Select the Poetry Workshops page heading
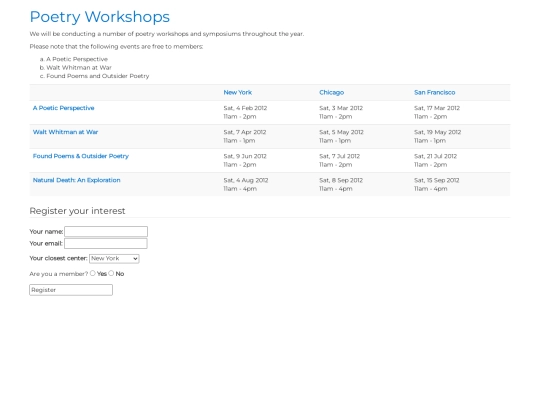 pyautogui.click(x=100, y=17)
